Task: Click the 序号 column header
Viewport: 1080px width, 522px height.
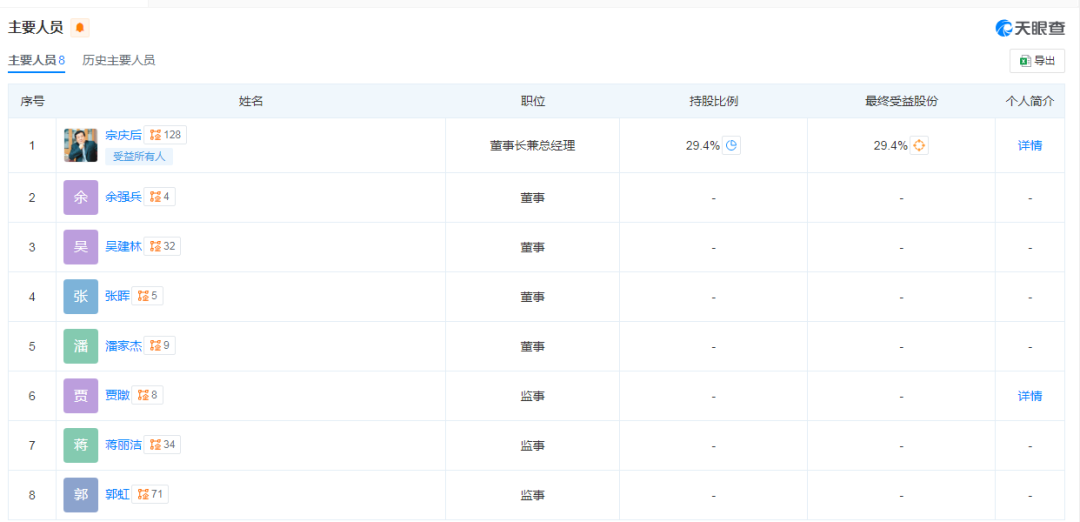Action: coord(32,101)
